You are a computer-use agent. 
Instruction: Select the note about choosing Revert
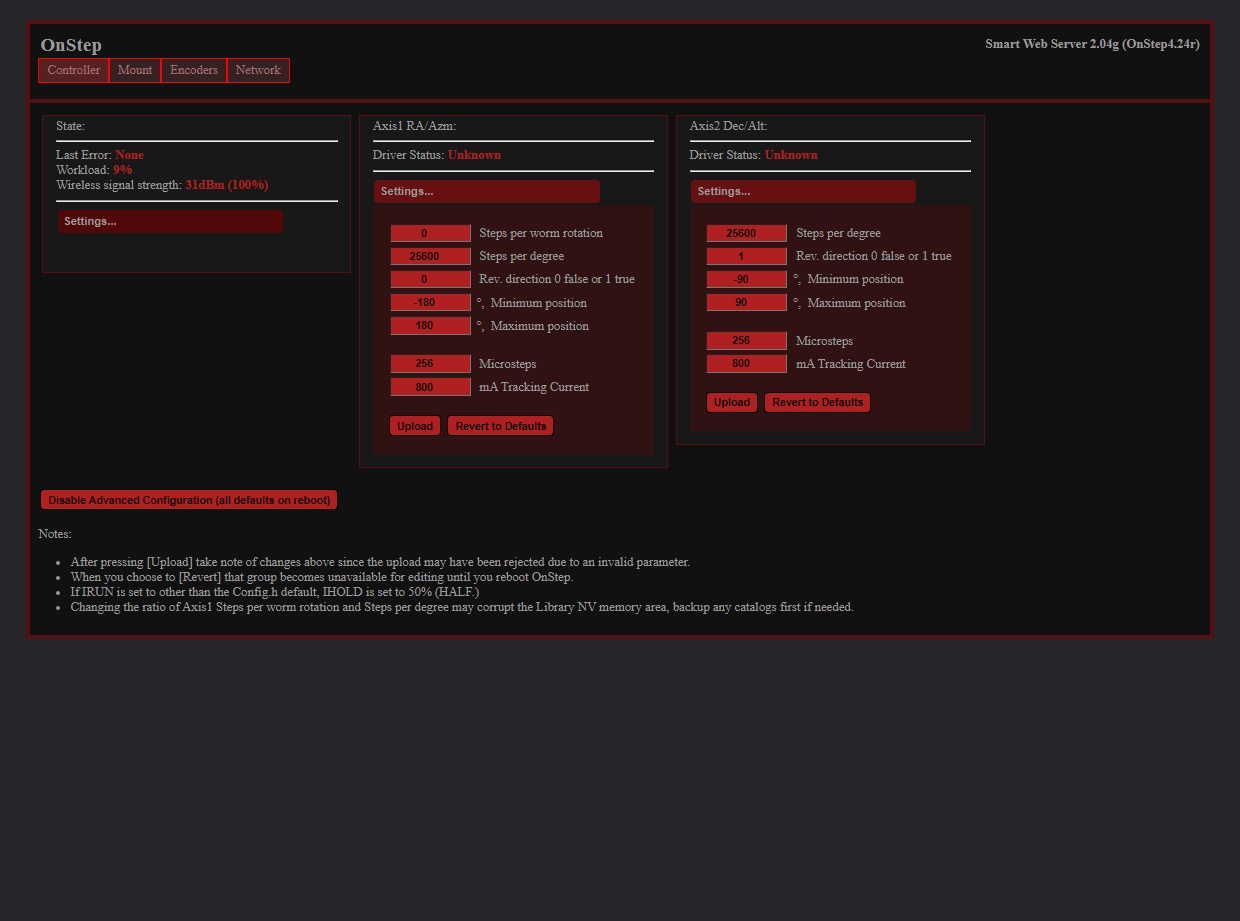[321, 577]
